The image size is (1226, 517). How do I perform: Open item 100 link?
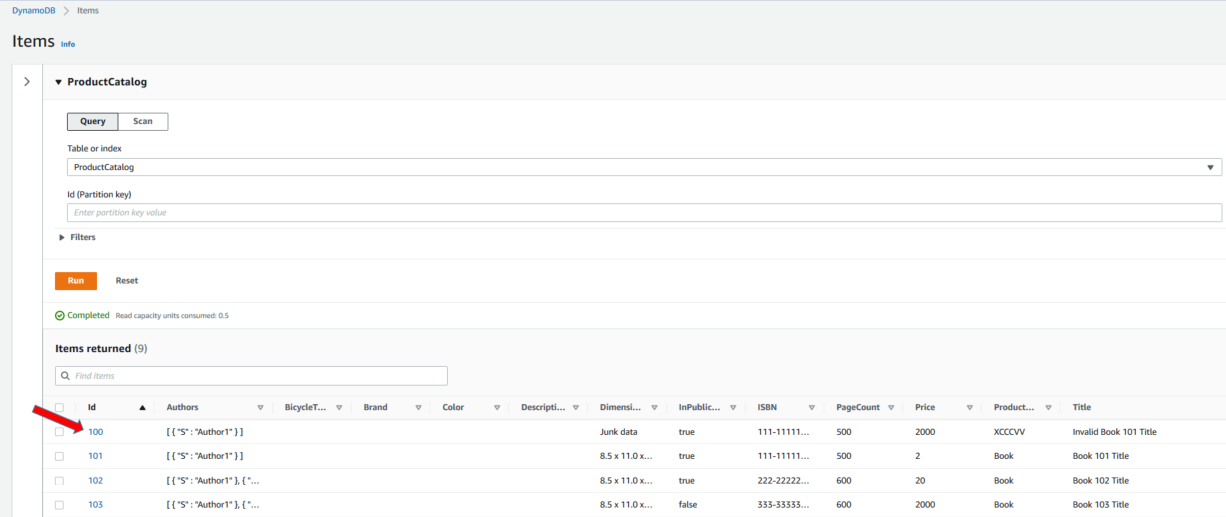(x=95, y=432)
